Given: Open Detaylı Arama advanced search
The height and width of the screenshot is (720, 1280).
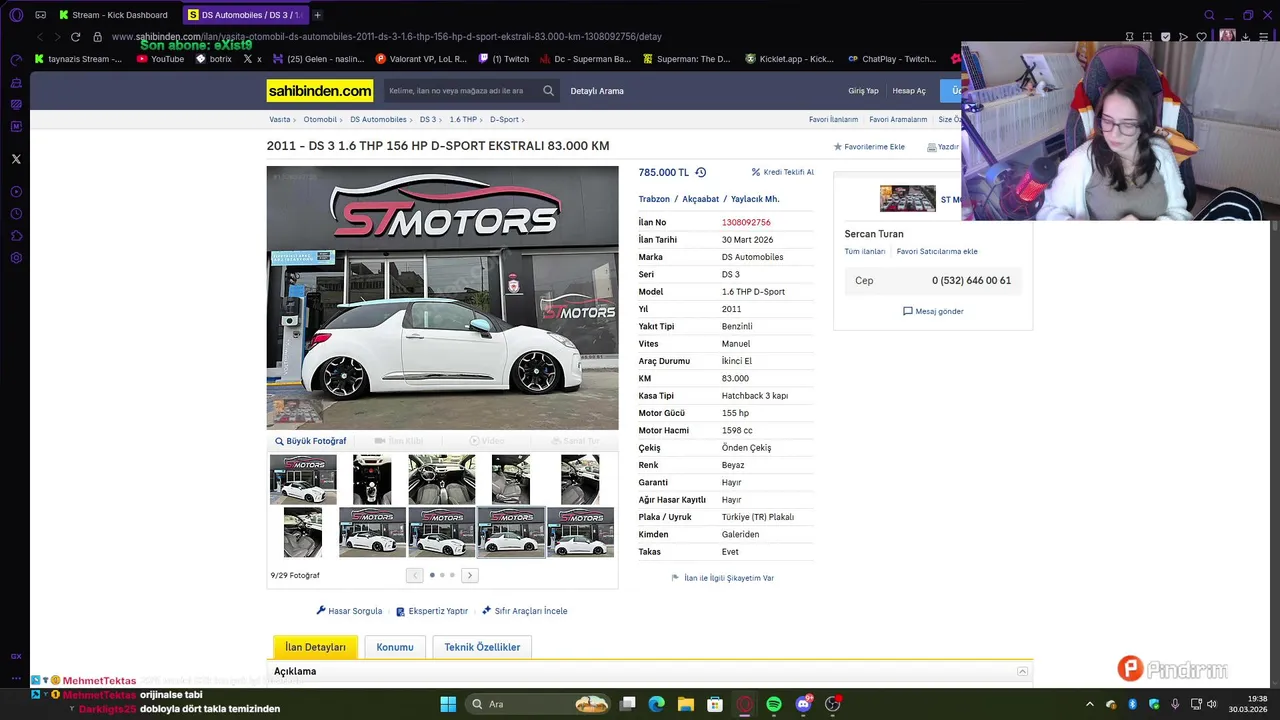Looking at the screenshot, I should [x=597, y=91].
